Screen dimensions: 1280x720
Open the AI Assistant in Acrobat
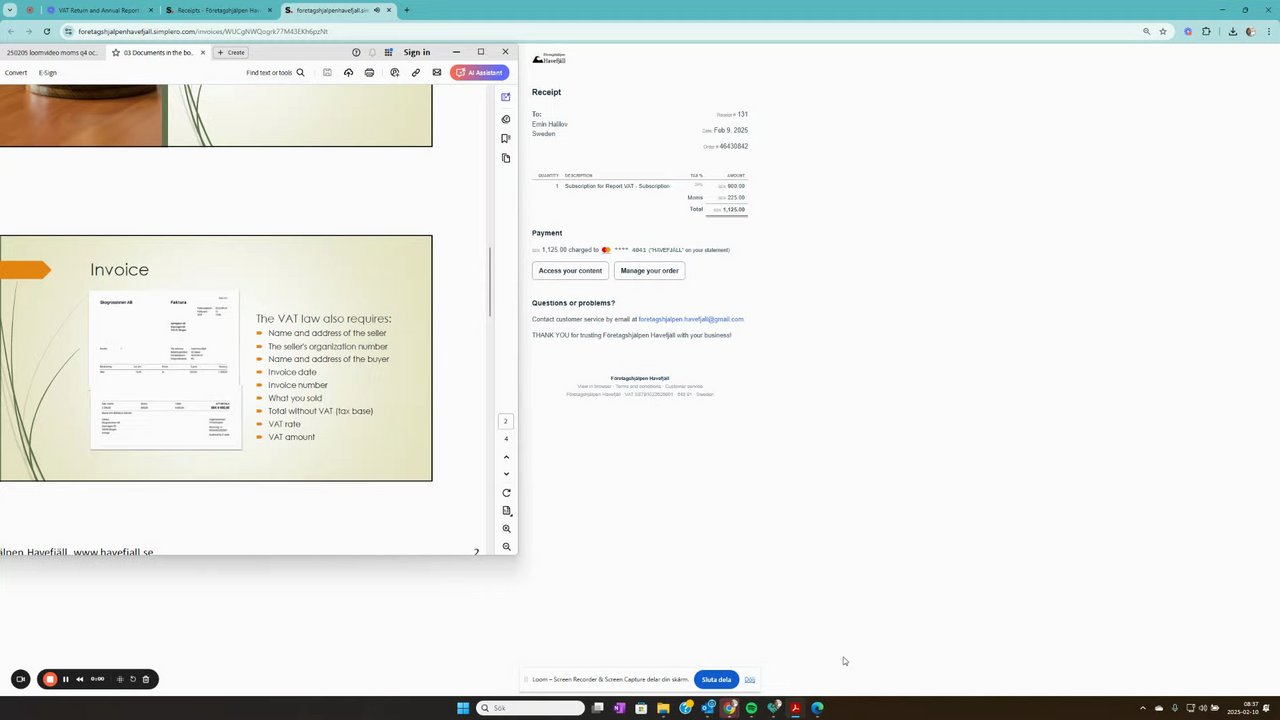pos(480,72)
